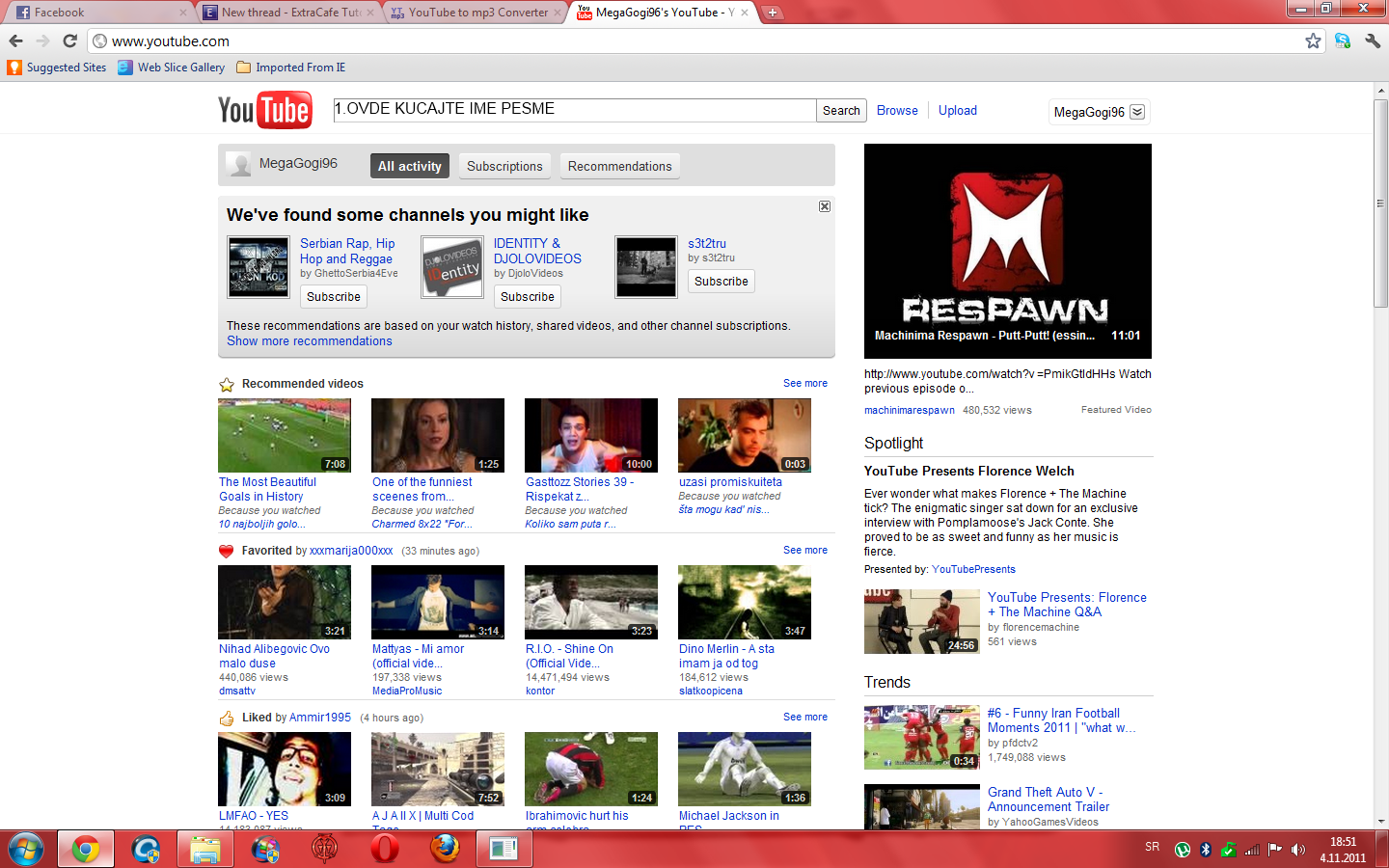Open Firefox from the taskbar

tap(445, 849)
